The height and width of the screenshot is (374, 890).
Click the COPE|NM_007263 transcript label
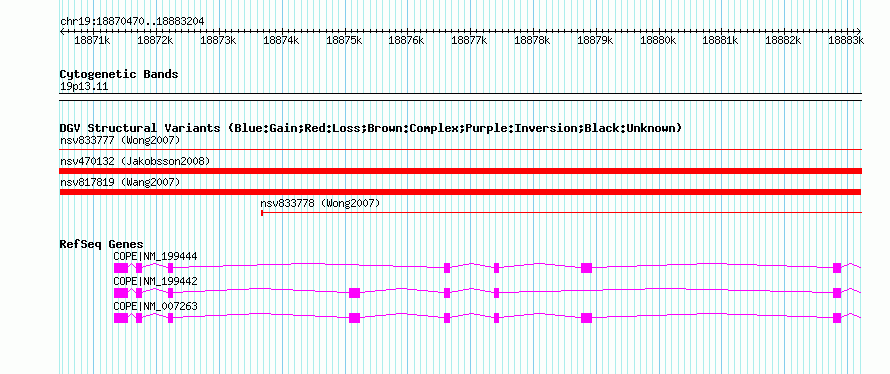click(x=156, y=306)
